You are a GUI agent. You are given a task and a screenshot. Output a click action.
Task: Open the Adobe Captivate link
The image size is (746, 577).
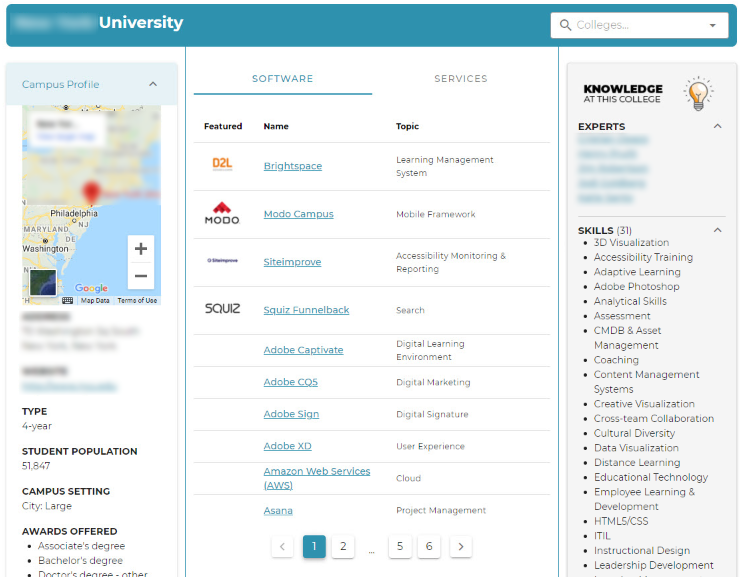point(304,350)
